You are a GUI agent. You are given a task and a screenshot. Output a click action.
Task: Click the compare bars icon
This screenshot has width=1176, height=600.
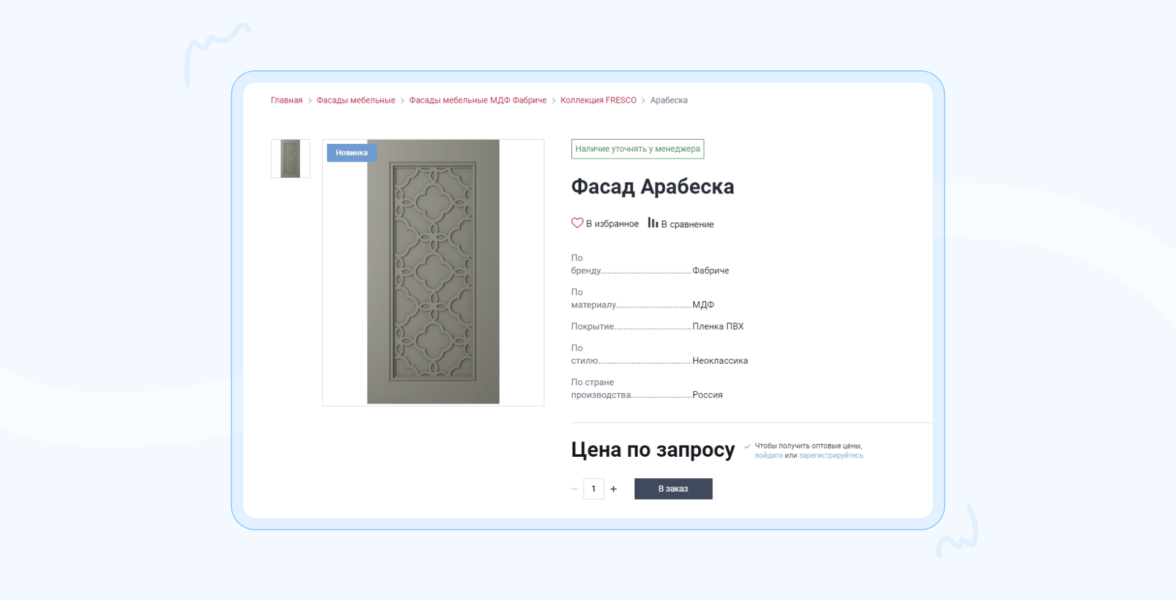point(652,223)
